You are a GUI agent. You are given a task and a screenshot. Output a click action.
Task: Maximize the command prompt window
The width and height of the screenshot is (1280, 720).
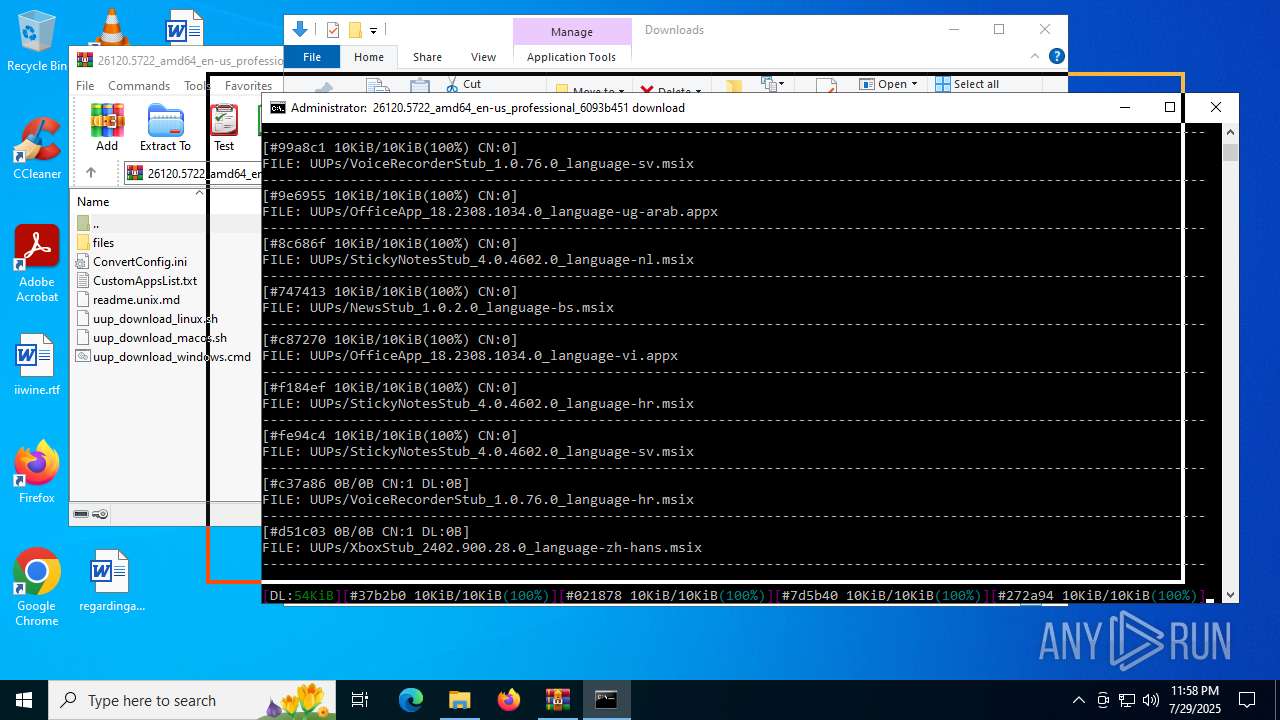(1170, 107)
